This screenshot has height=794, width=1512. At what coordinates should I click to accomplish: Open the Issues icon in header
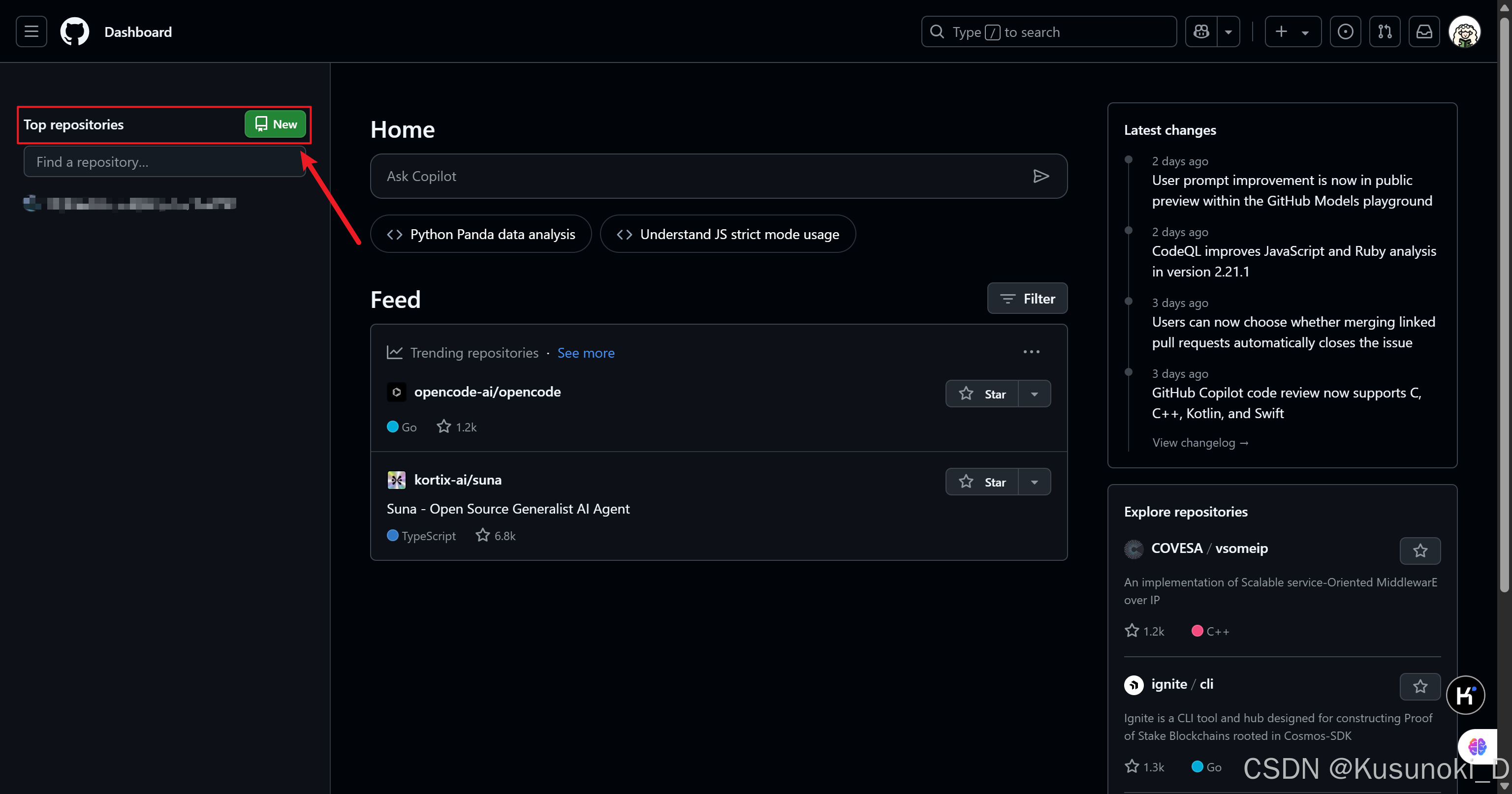point(1345,31)
